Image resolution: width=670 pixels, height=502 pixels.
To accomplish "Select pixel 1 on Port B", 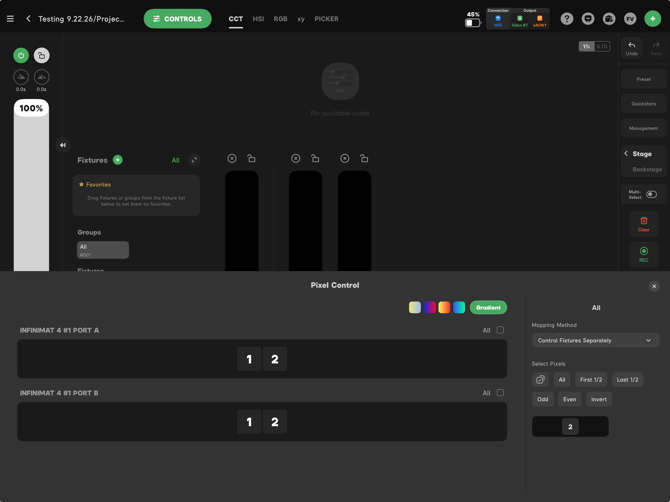I will [249, 422].
